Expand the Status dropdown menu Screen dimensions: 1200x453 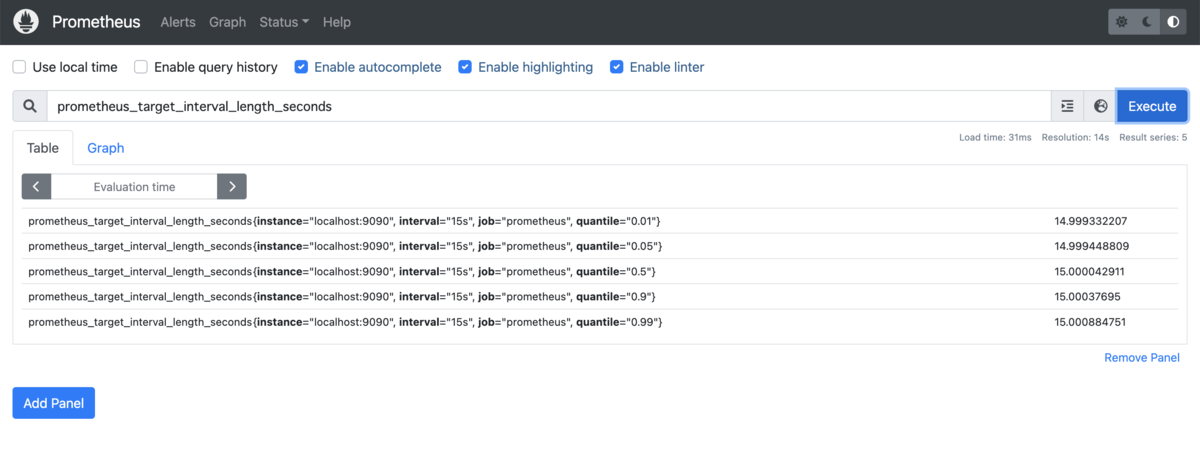click(x=284, y=22)
